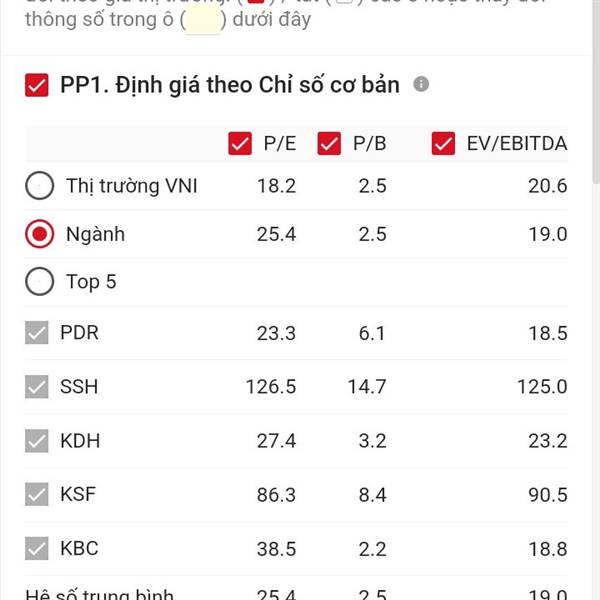Click the KDH ticker label

point(80,441)
